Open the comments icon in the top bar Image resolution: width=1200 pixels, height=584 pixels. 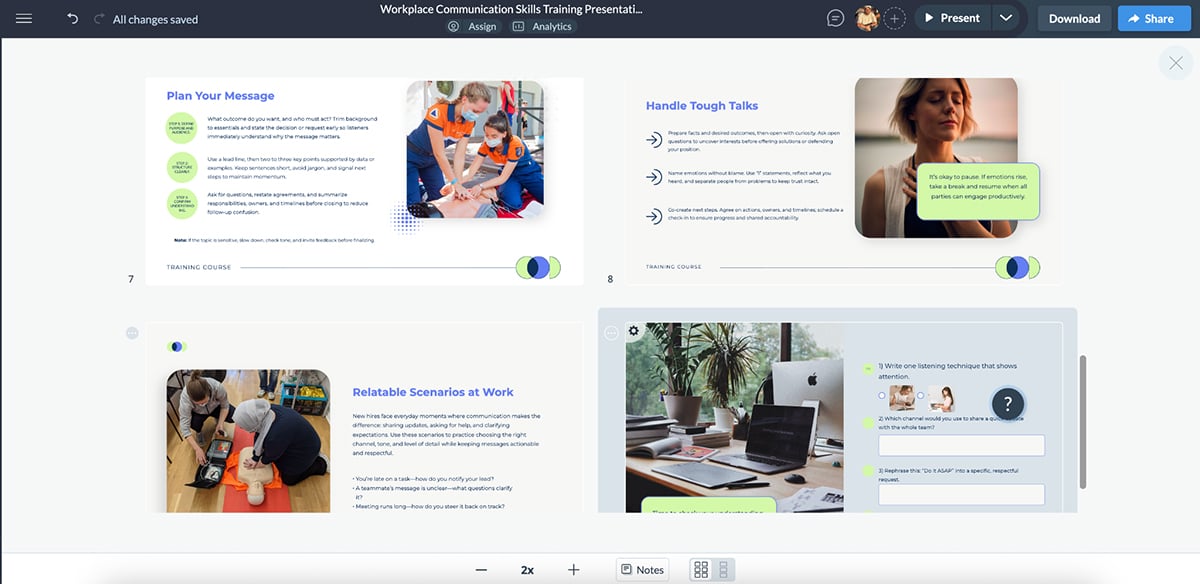(x=835, y=17)
